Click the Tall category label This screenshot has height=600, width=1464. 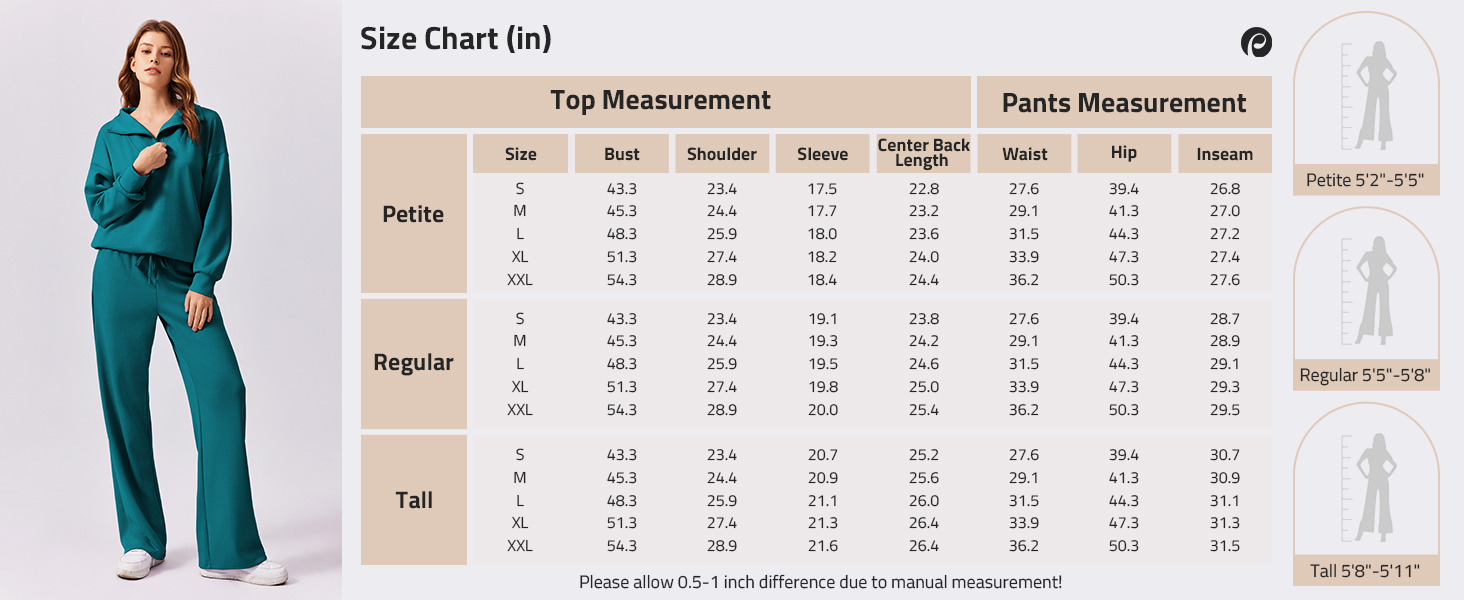(413, 500)
